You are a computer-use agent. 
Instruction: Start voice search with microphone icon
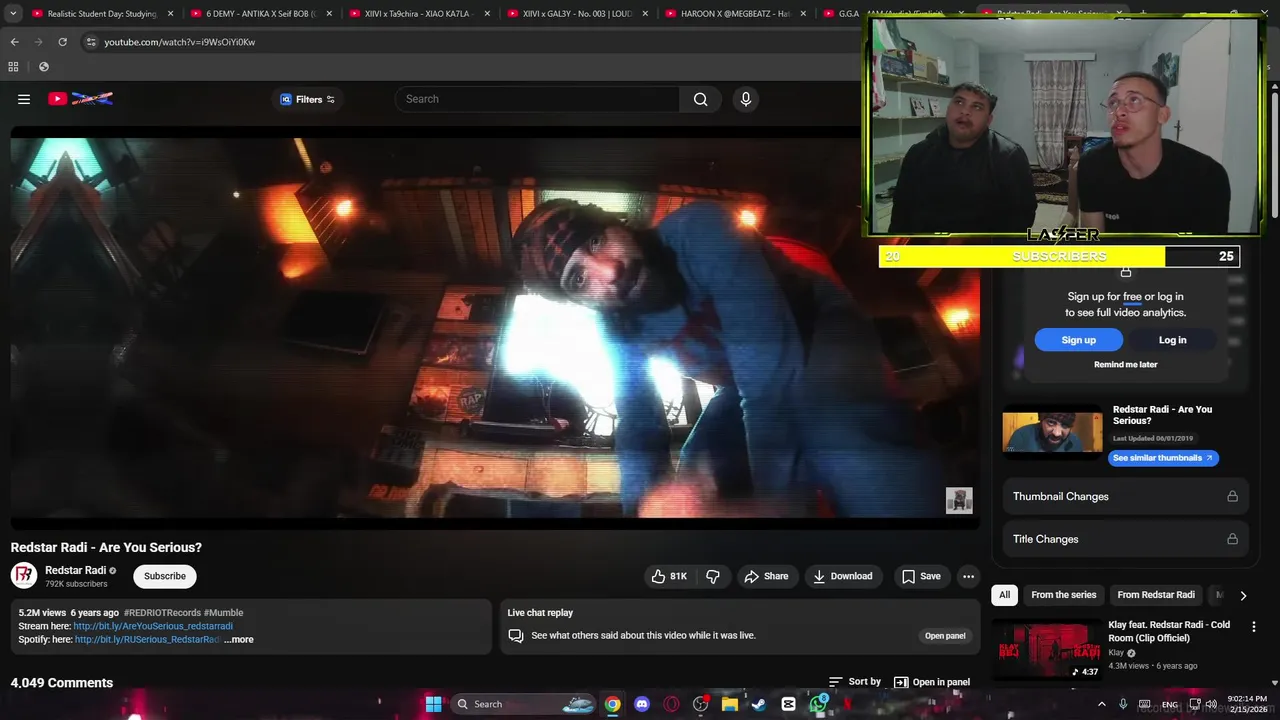pyautogui.click(x=745, y=99)
